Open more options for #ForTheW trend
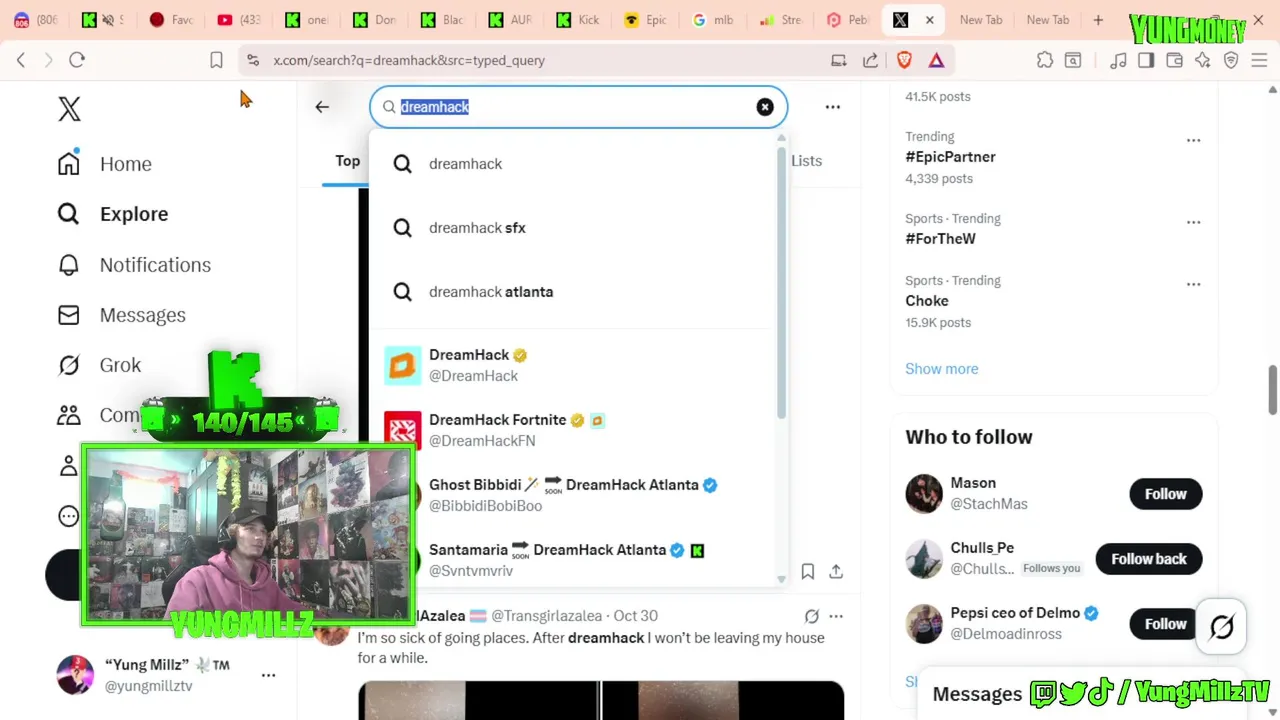Viewport: 1280px width, 720px height. pos(1193,223)
